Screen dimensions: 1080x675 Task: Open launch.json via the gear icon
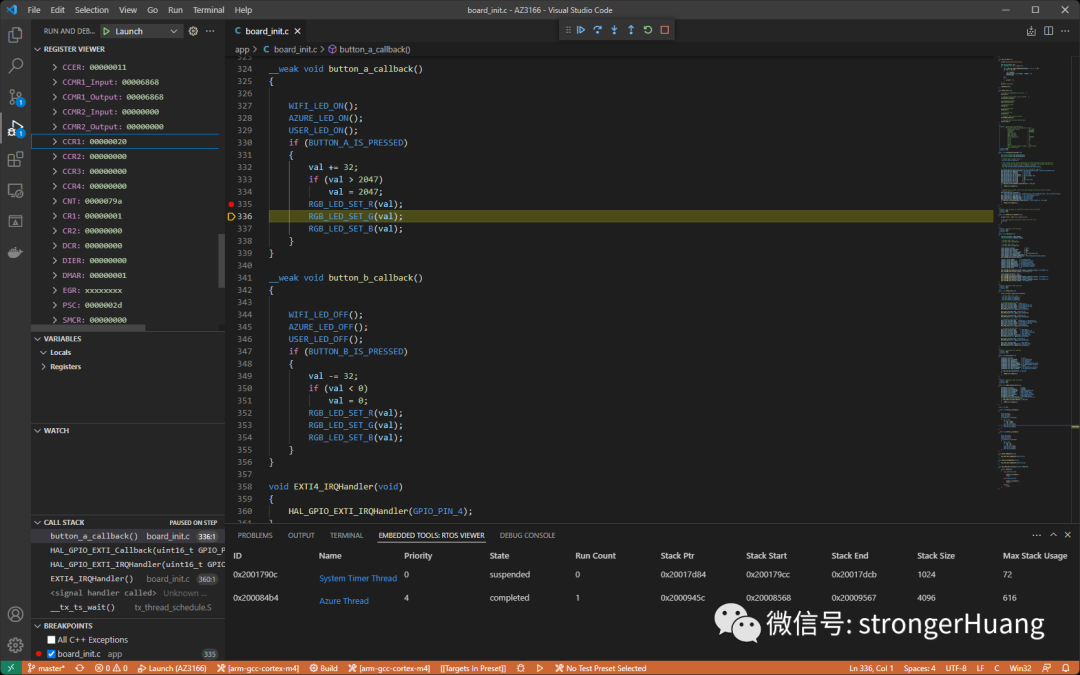coord(194,31)
